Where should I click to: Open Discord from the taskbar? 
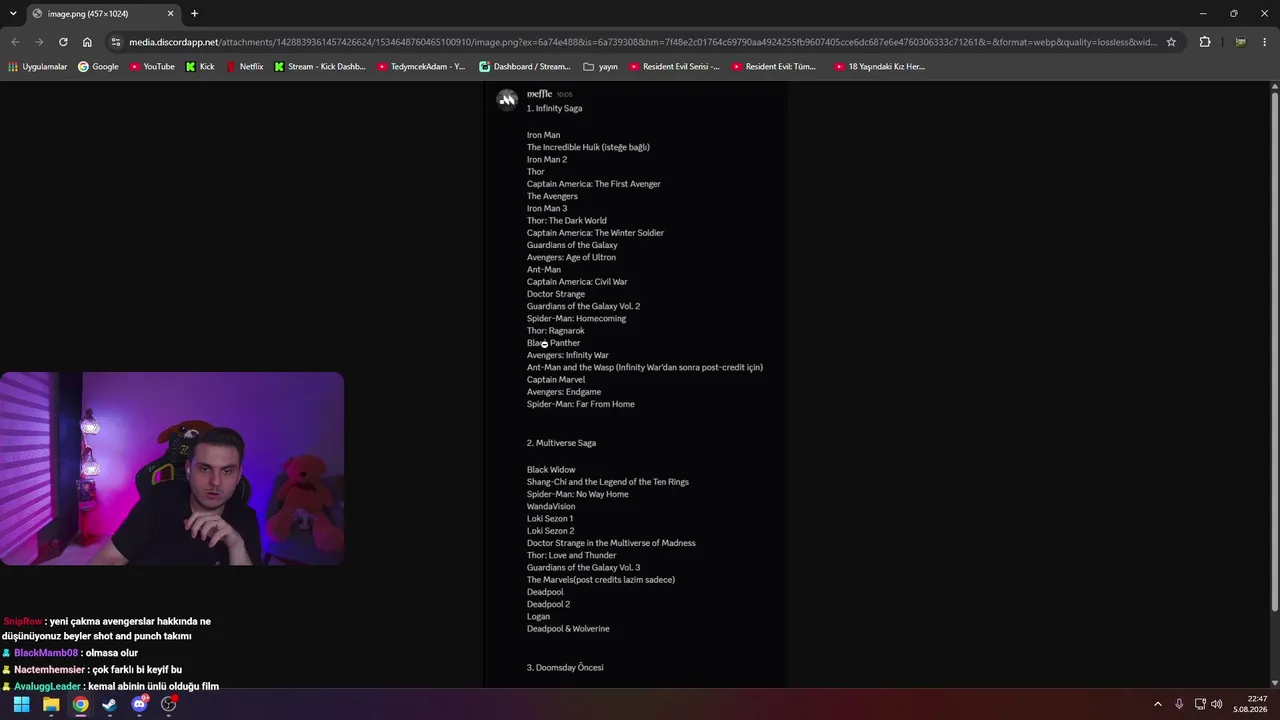(x=140, y=704)
